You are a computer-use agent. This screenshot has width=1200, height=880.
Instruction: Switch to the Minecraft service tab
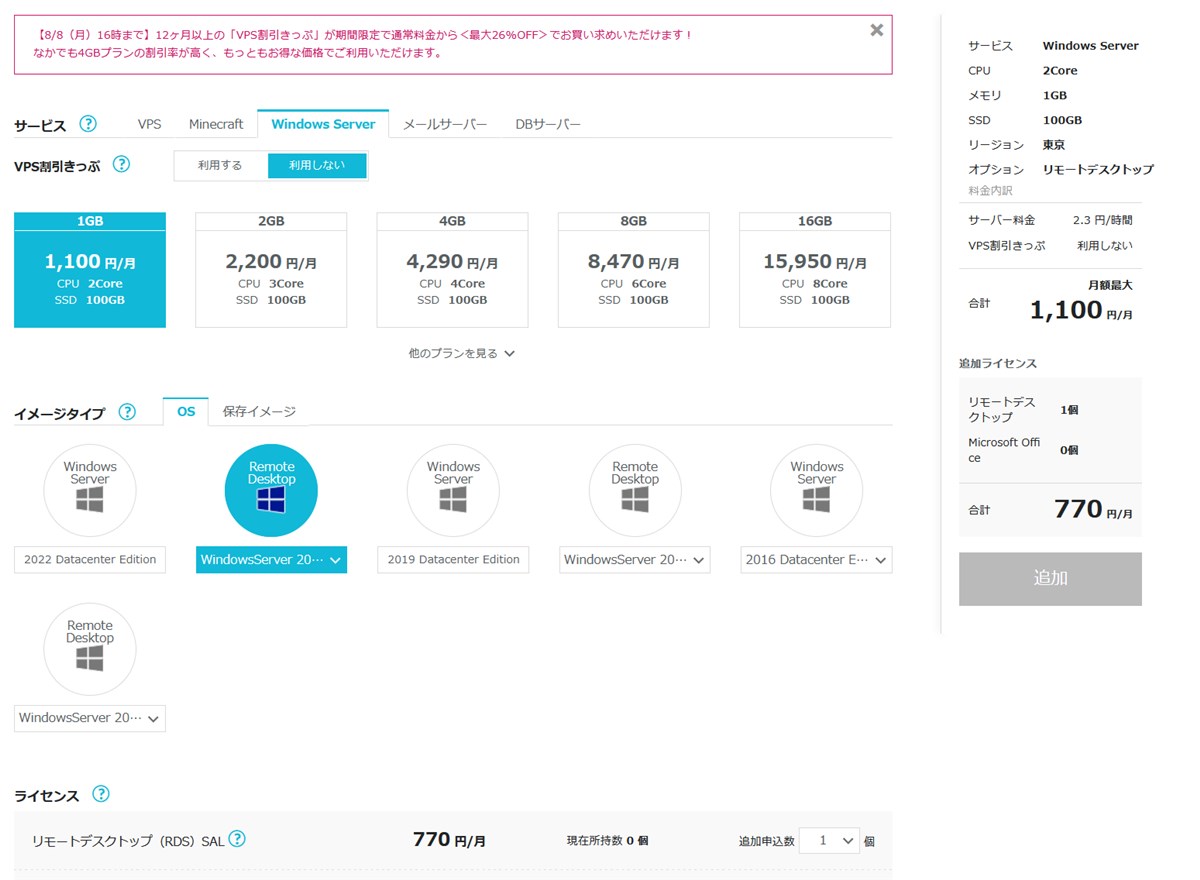(x=216, y=124)
